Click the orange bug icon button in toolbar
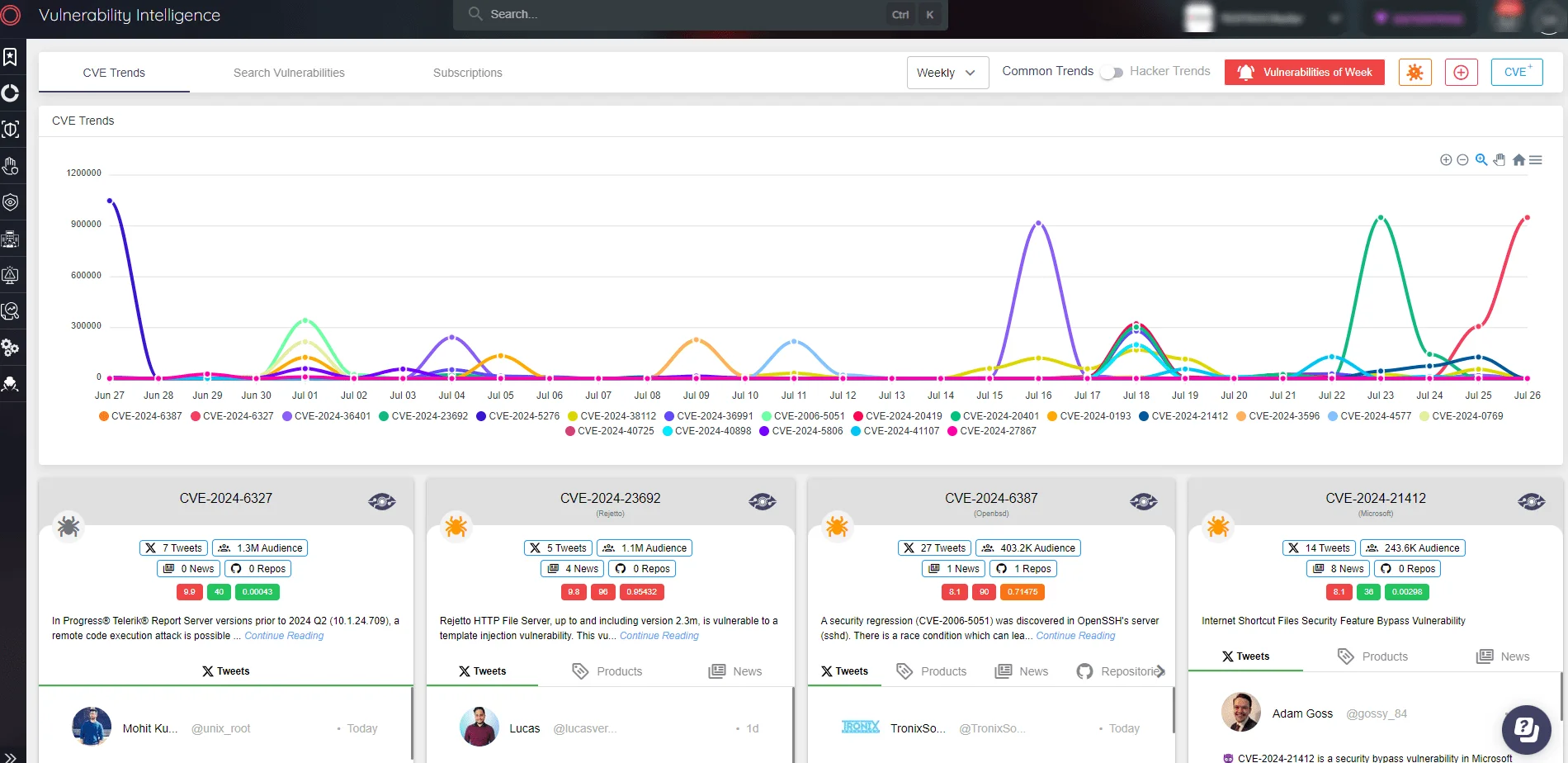1568x763 pixels. pyautogui.click(x=1415, y=73)
